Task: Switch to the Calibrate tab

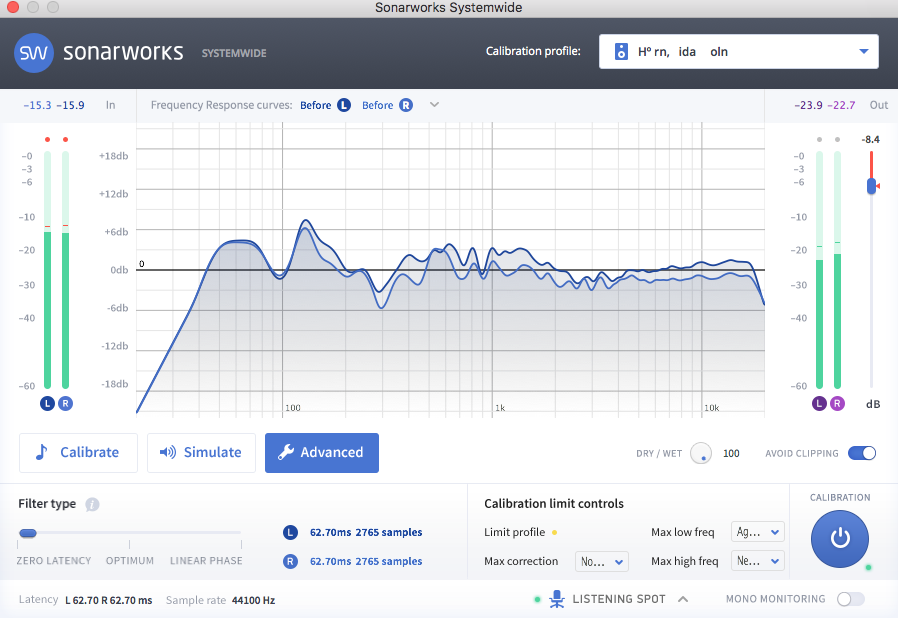Action: point(78,452)
